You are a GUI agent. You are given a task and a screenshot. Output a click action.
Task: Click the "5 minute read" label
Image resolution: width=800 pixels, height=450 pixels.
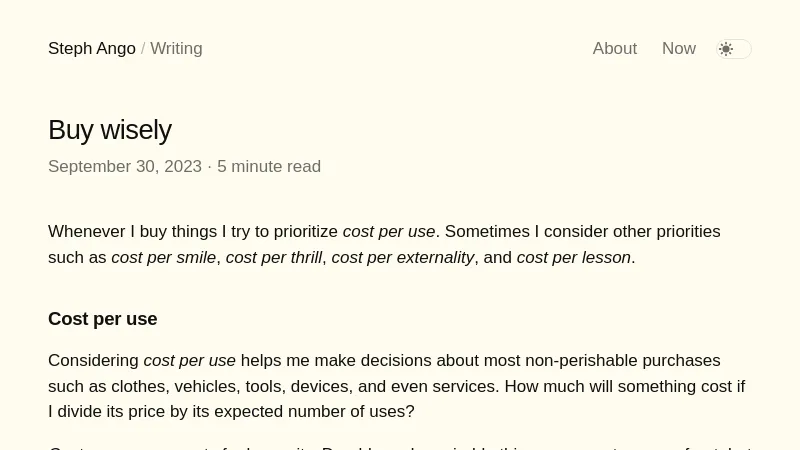pos(269,167)
